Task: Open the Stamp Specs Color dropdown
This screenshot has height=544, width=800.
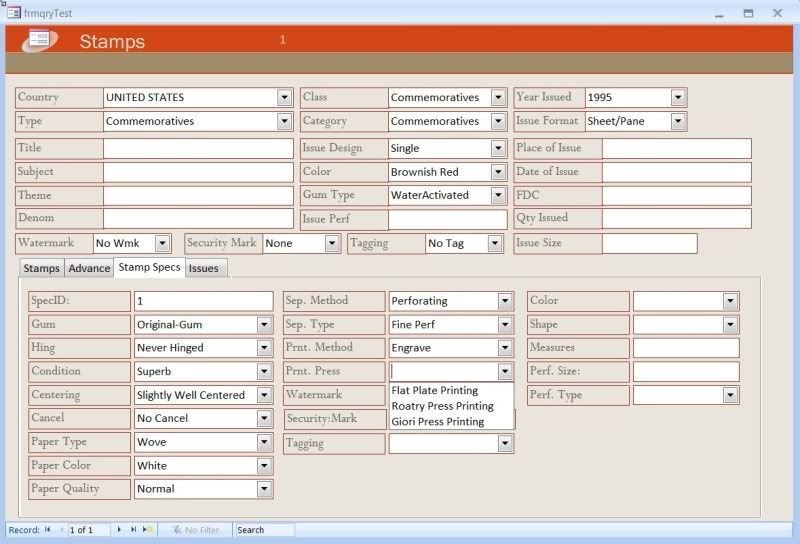Action: (x=731, y=301)
